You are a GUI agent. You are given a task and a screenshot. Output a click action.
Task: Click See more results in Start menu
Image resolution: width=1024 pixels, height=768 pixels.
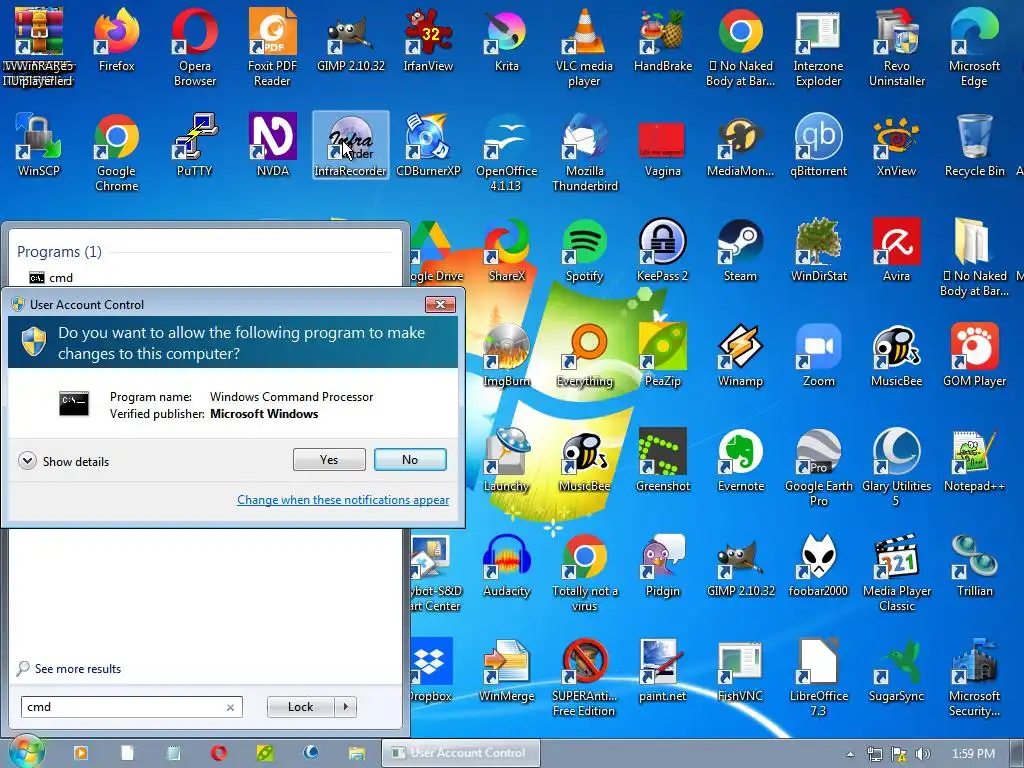click(69, 669)
